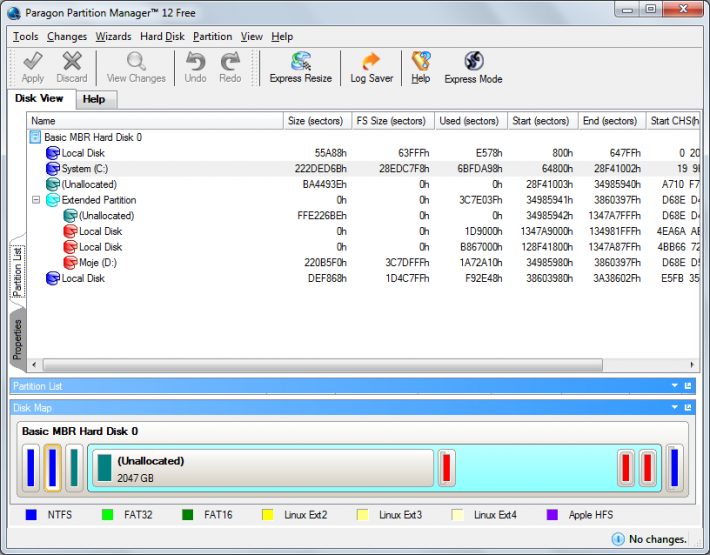
Task: Click the Apply checkmark icon
Action: (33, 61)
